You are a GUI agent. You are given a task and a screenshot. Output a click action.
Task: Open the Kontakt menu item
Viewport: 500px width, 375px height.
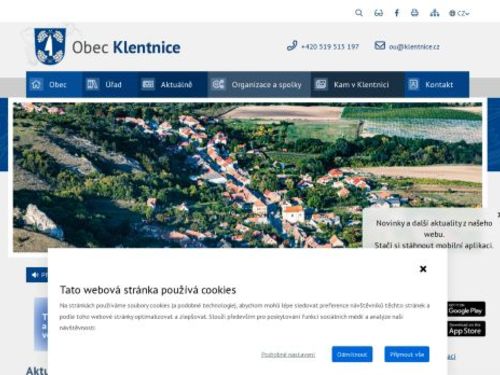pos(437,84)
